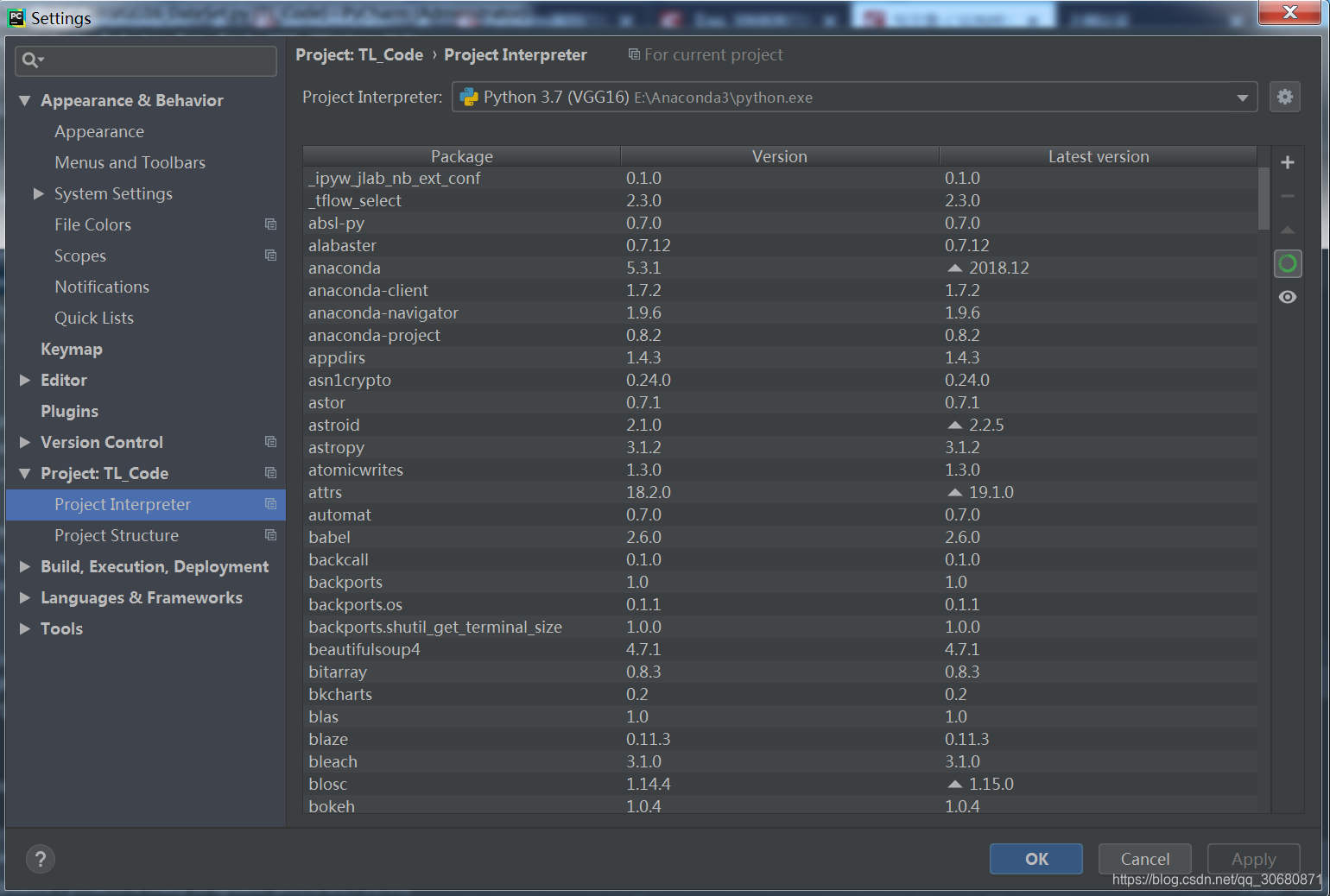The width and height of the screenshot is (1330, 896).
Task: Expand the Tools section
Action: (x=25, y=628)
